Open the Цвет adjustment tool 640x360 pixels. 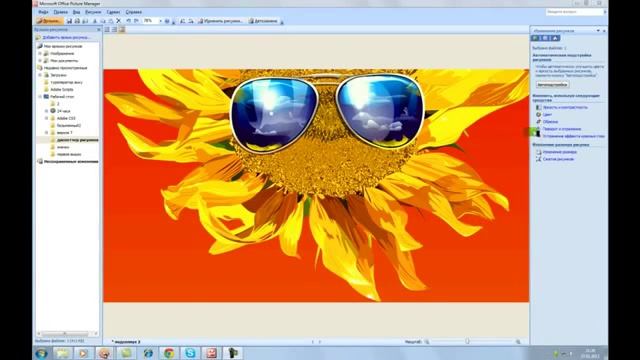[x=547, y=115]
